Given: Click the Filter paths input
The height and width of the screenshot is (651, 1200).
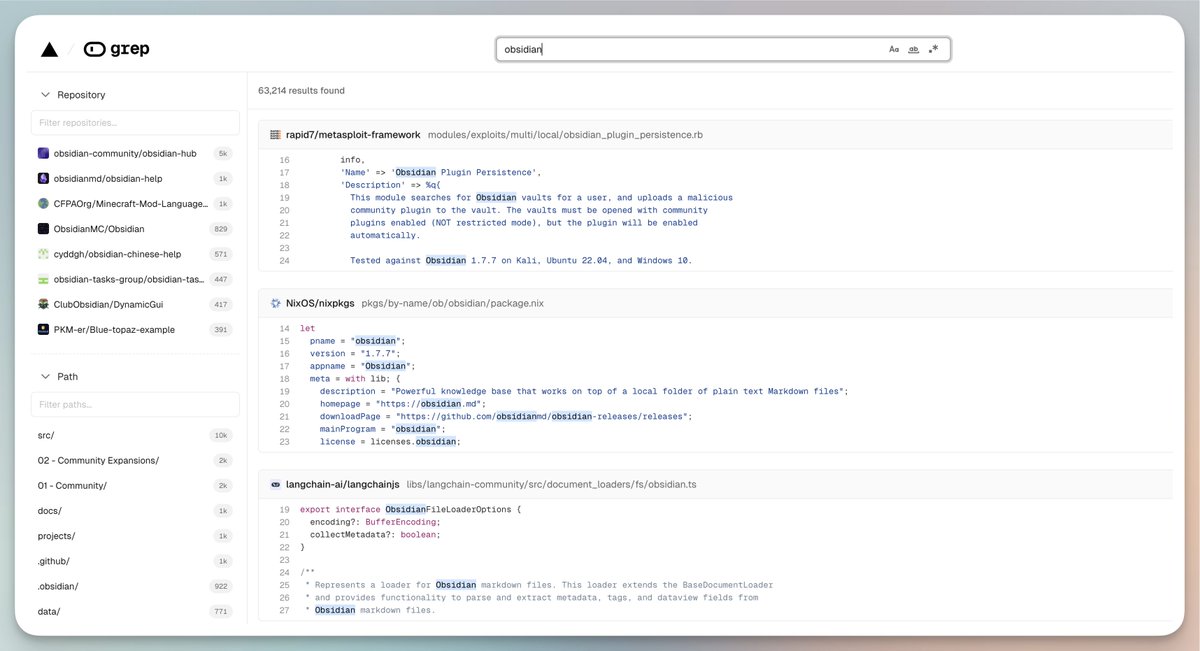Looking at the screenshot, I should tap(135, 405).
